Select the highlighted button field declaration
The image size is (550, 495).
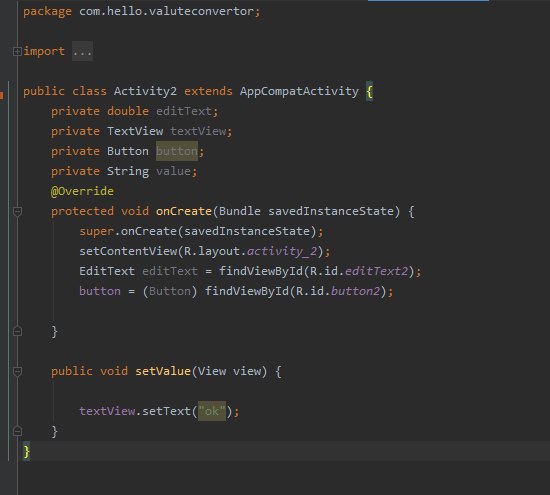[x=177, y=151]
